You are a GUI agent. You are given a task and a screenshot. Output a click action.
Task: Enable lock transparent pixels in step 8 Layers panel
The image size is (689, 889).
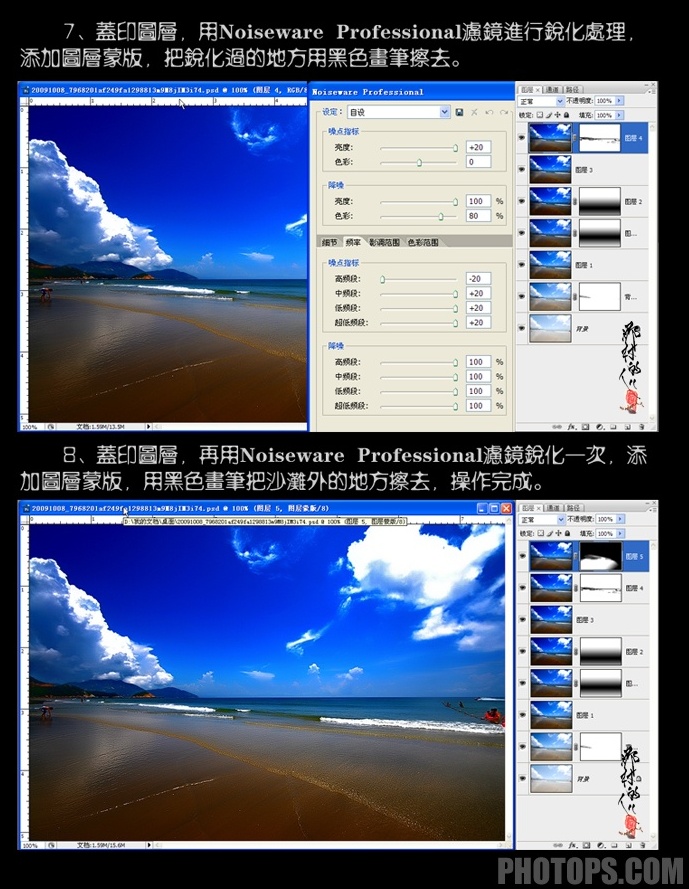[540, 534]
